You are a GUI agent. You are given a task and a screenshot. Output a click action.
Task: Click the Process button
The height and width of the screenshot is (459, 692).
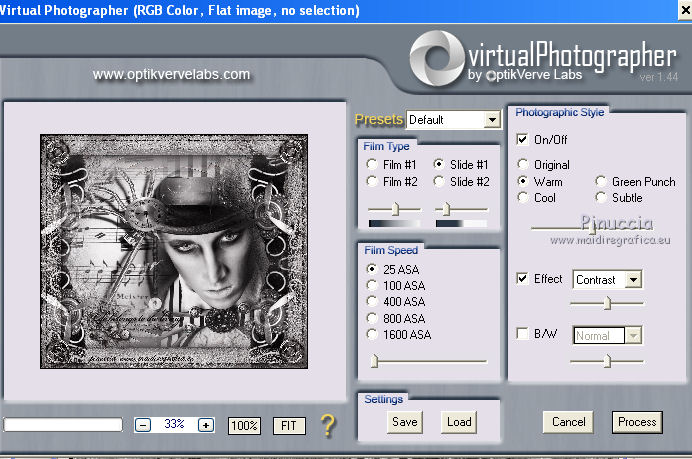click(637, 422)
